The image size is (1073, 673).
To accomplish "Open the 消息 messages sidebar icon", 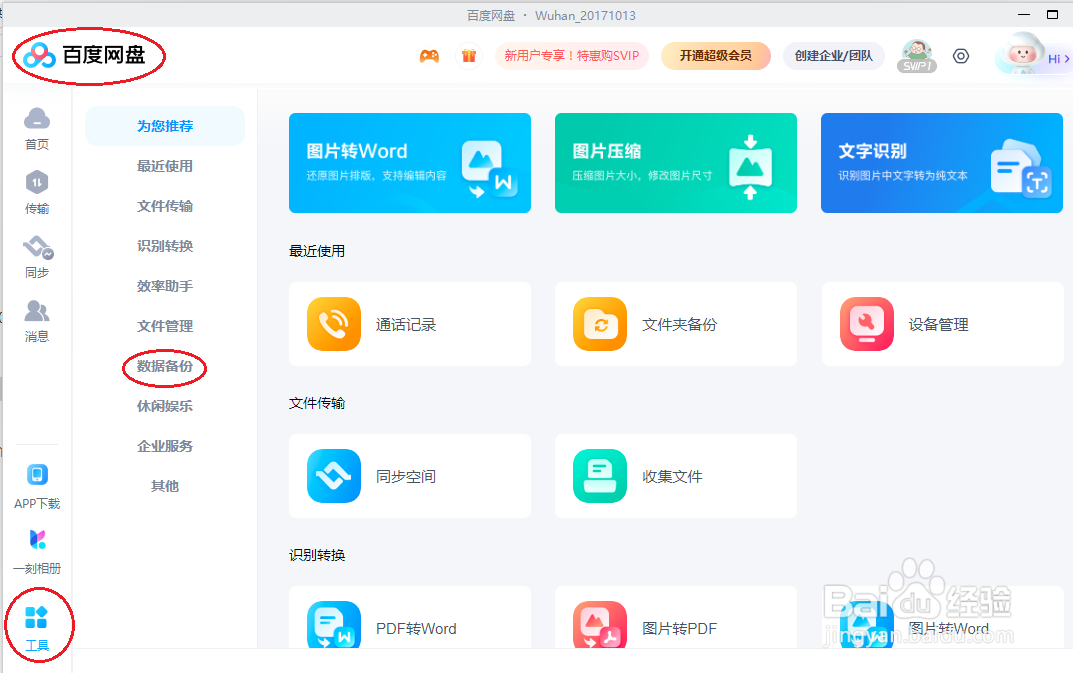I will click(37, 311).
